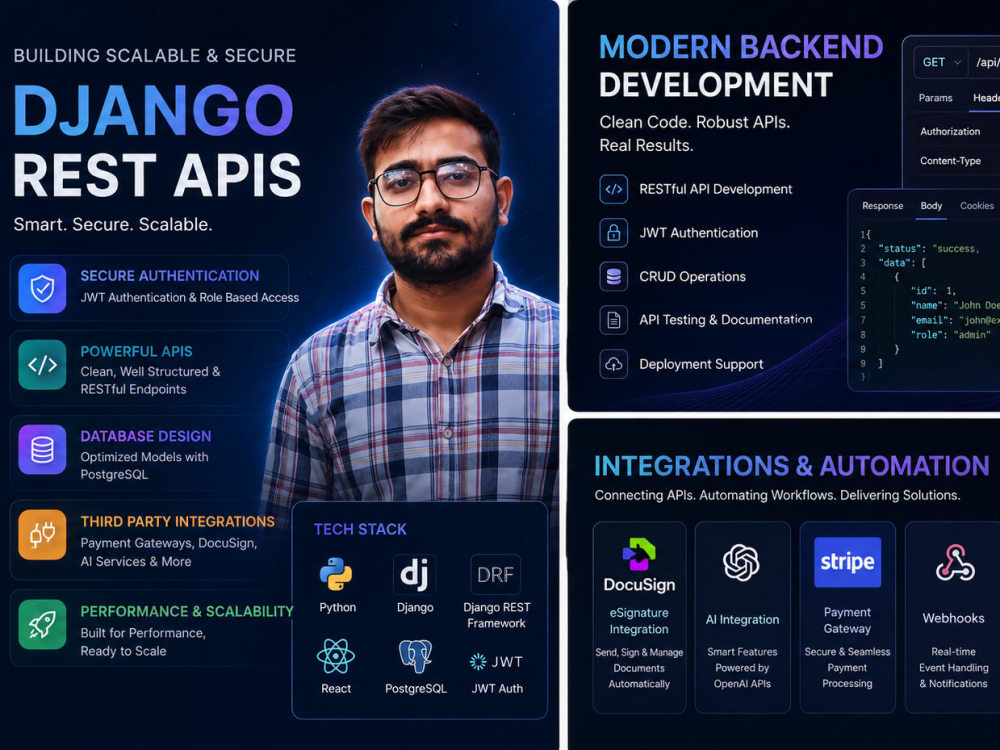The image size is (1000, 750).
Task: Click the Django dj logo in Tech Stack
Action: 415,574
